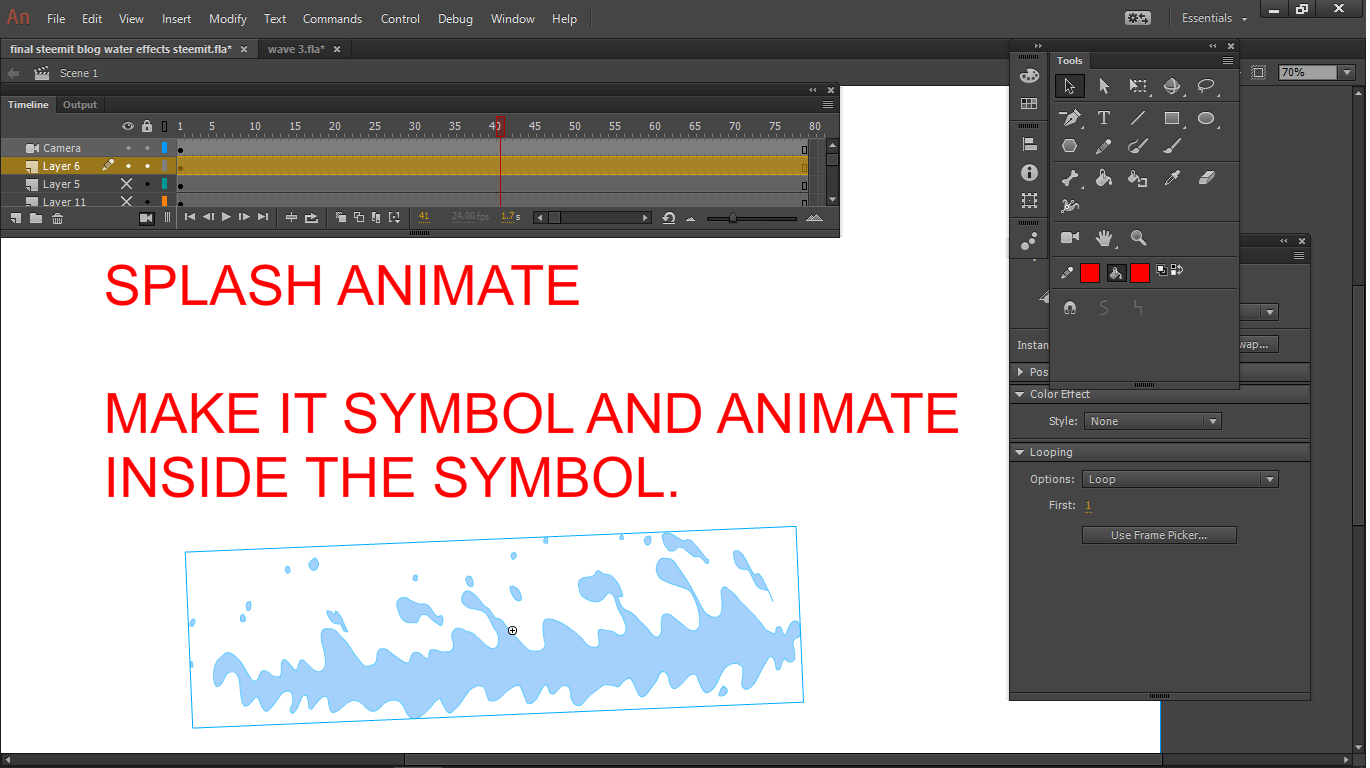Click the Use Frame Picker button
This screenshot has width=1370, height=768.
(1159, 535)
